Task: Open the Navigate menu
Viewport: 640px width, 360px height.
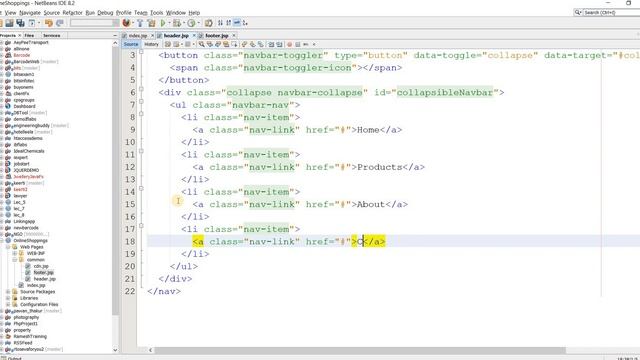Action: (30, 13)
